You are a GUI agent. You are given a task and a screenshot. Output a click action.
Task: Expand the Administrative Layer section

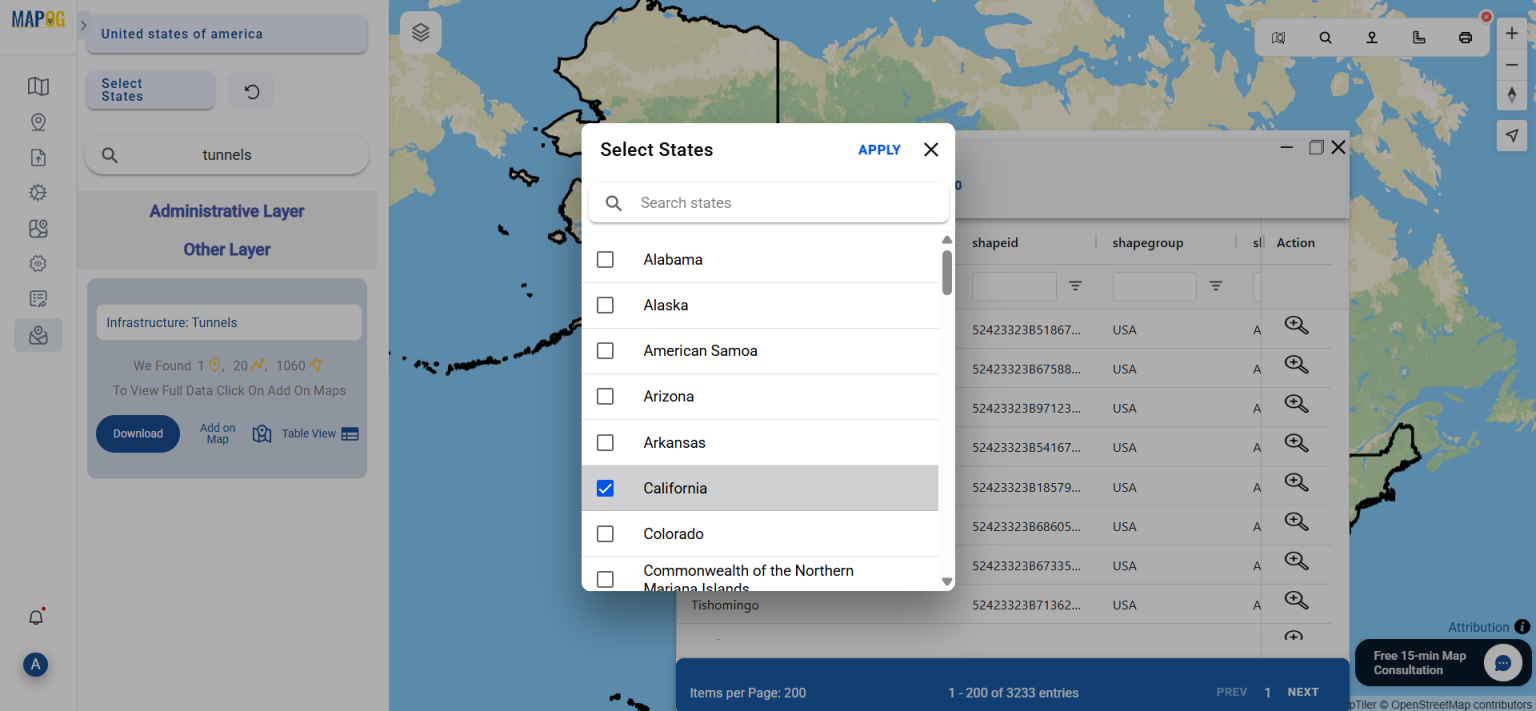pyautogui.click(x=226, y=211)
